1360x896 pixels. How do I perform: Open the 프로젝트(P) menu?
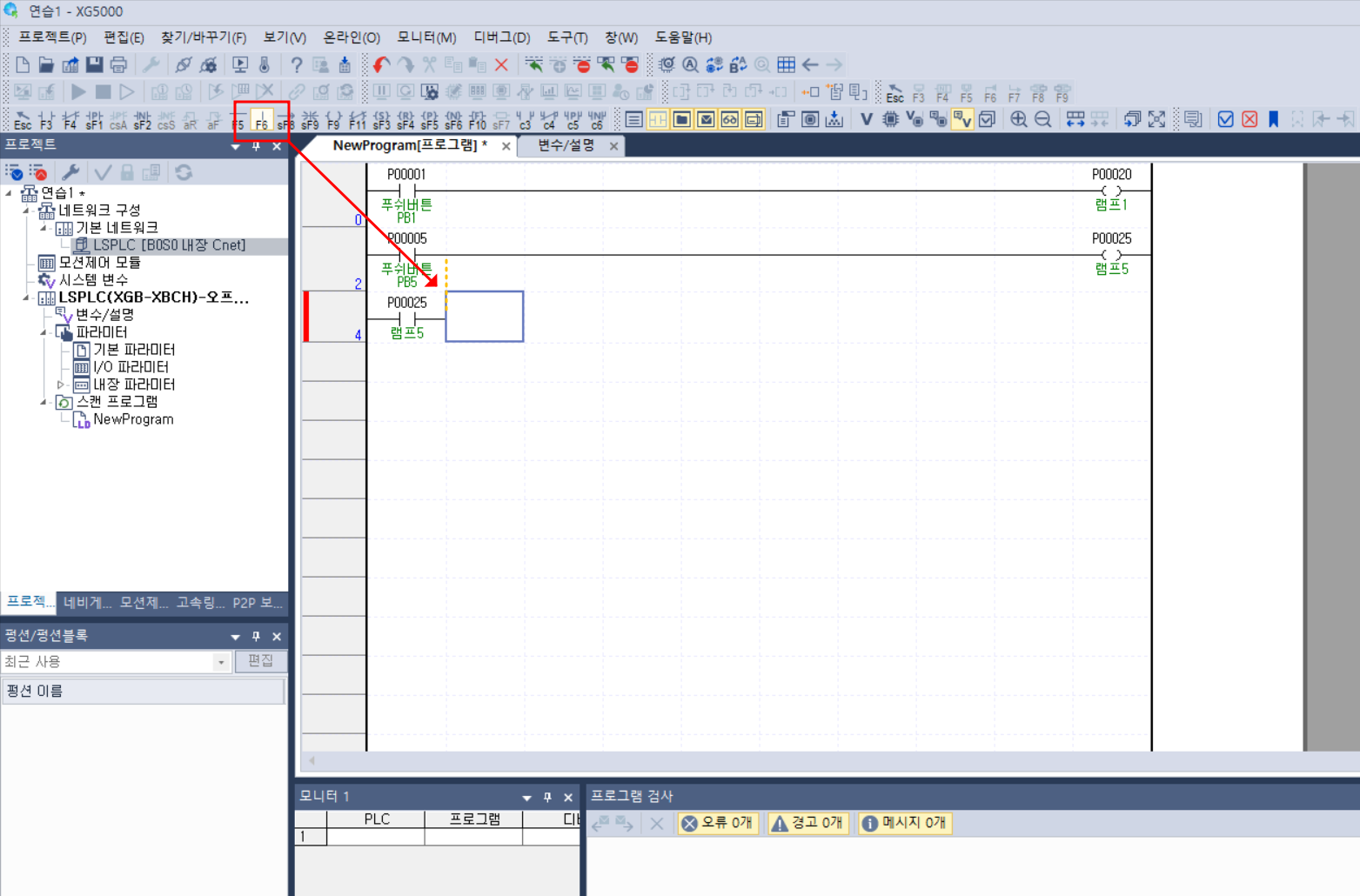52,37
